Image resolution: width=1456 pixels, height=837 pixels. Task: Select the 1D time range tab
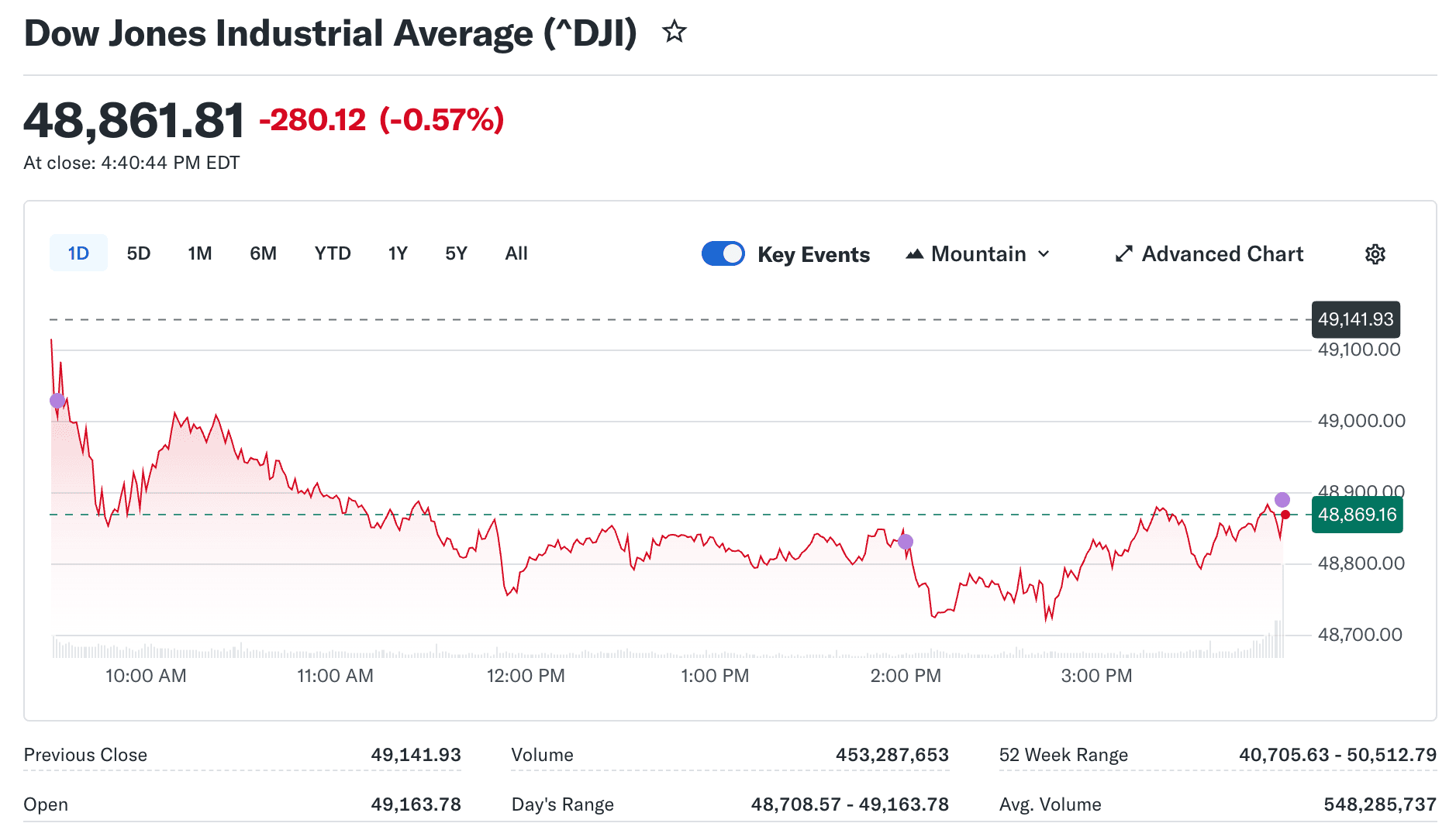tap(78, 253)
